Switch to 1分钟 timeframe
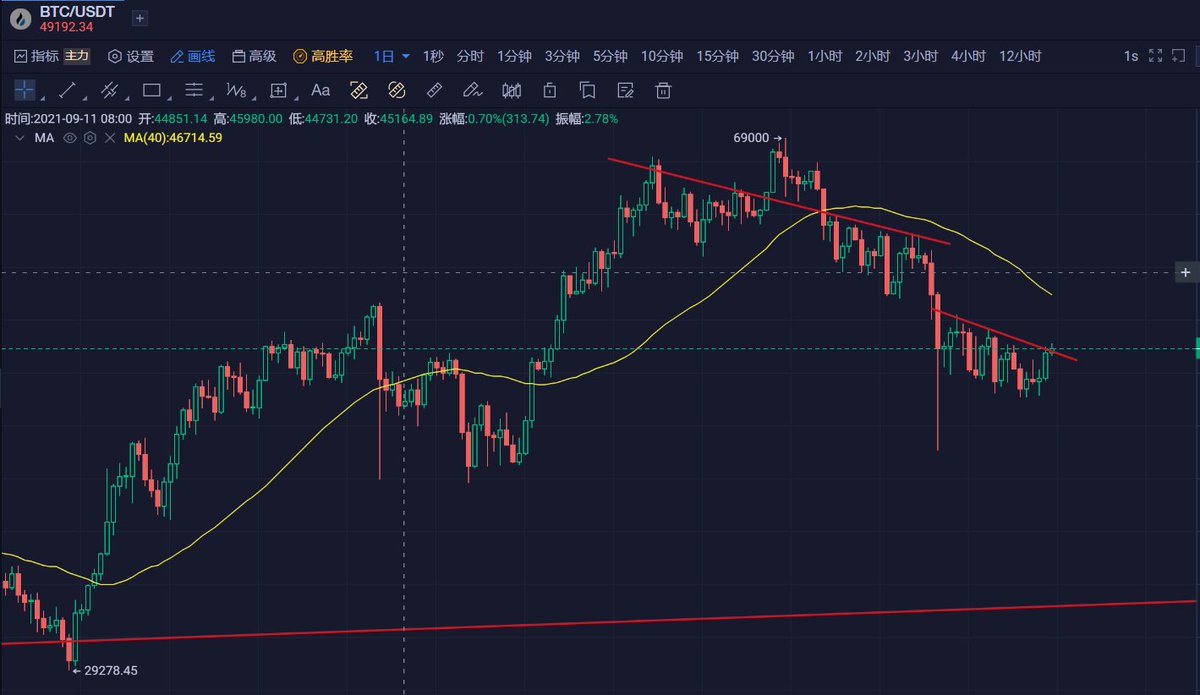Viewport: 1200px width, 695px height. pyautogui.click(x=514, y=56)
